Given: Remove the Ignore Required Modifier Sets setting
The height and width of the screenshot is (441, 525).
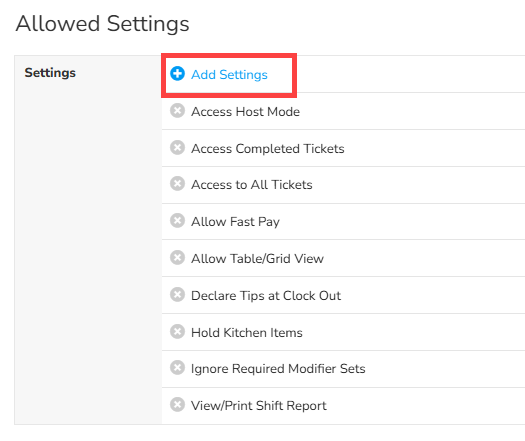Looking at the screenshot, I should coord(177,367).
